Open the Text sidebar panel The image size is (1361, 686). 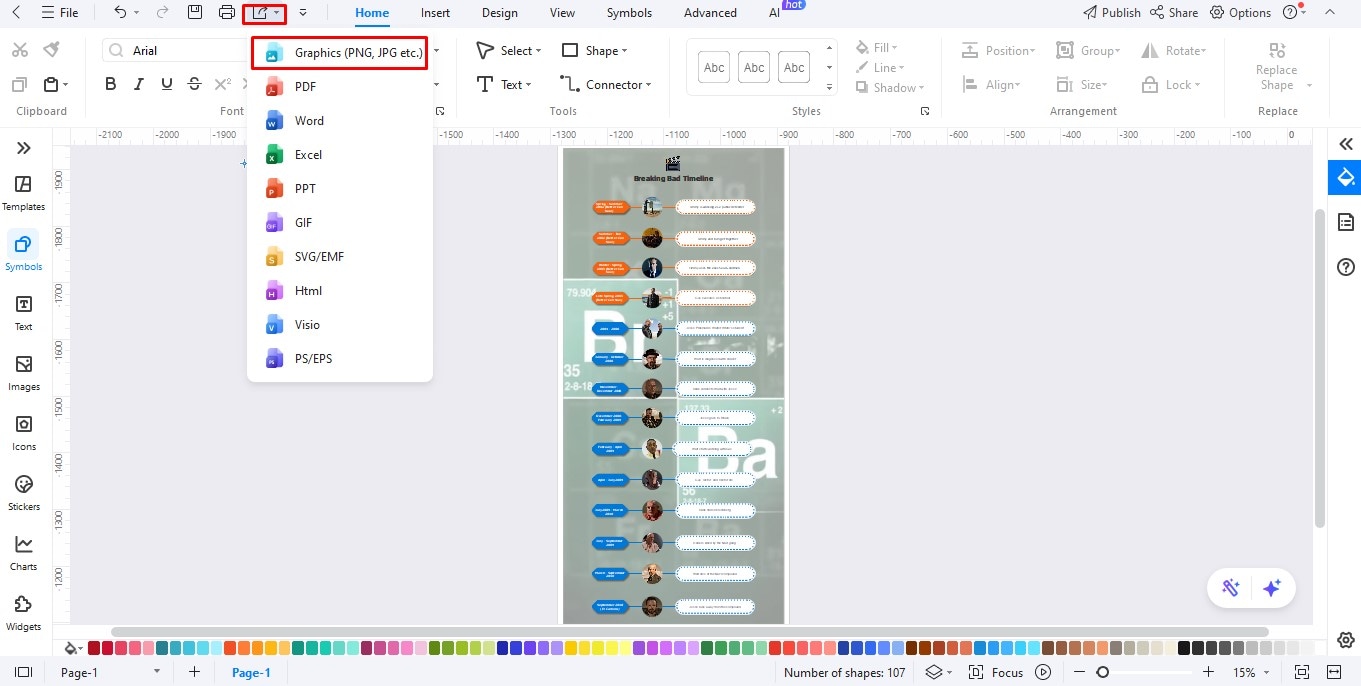tap(24, 313)
